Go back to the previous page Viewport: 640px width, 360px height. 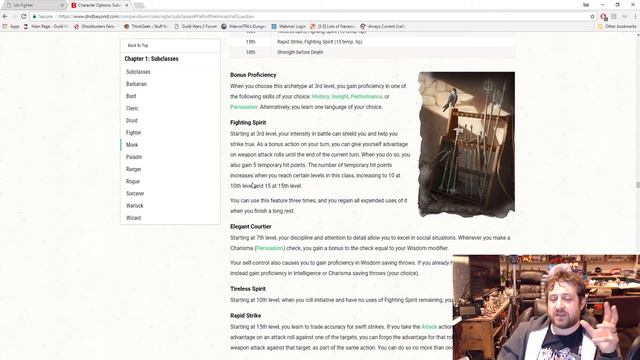[5, 16]
